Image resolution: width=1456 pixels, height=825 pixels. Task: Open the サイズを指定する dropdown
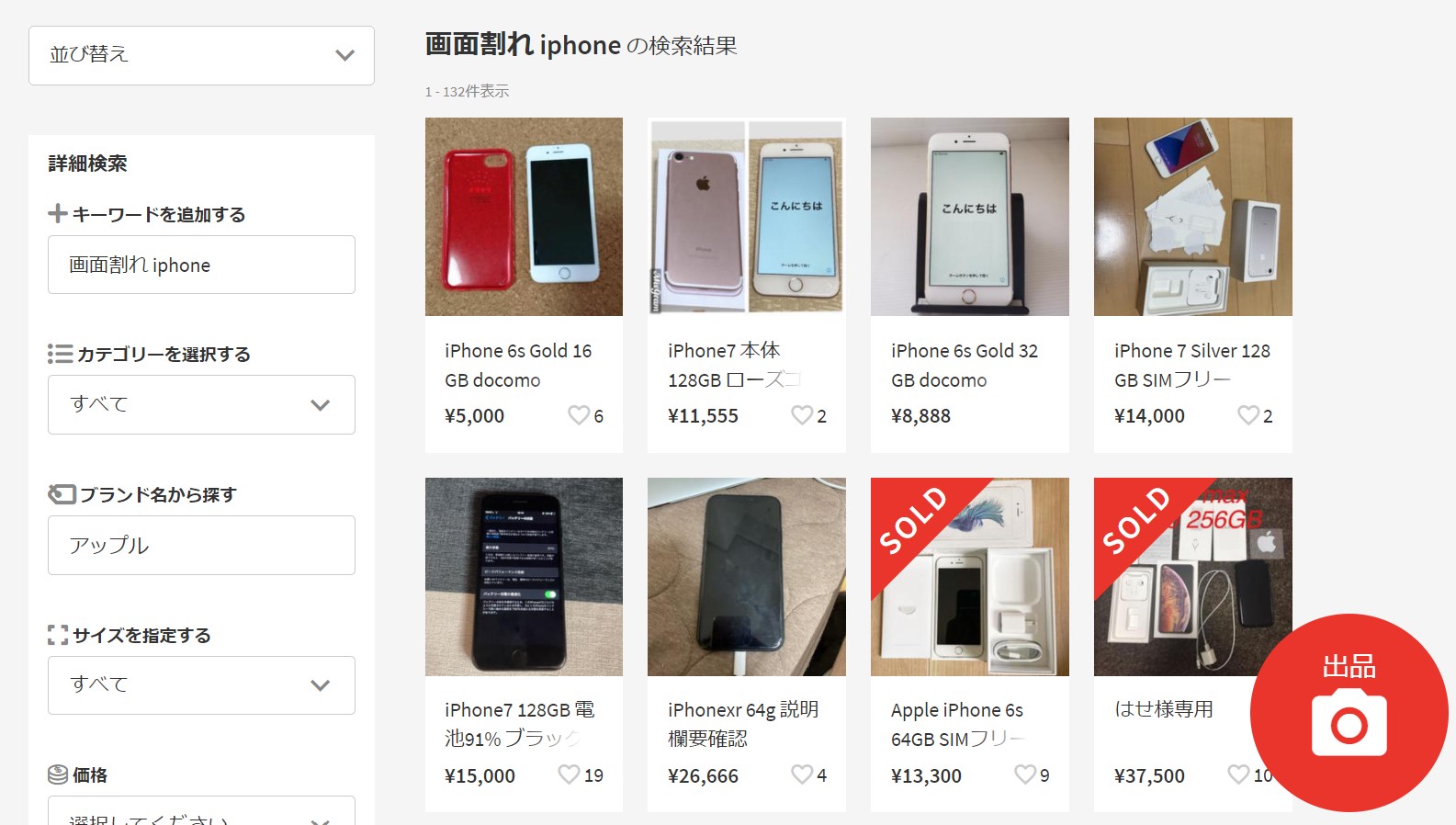[x=201, y=685]
